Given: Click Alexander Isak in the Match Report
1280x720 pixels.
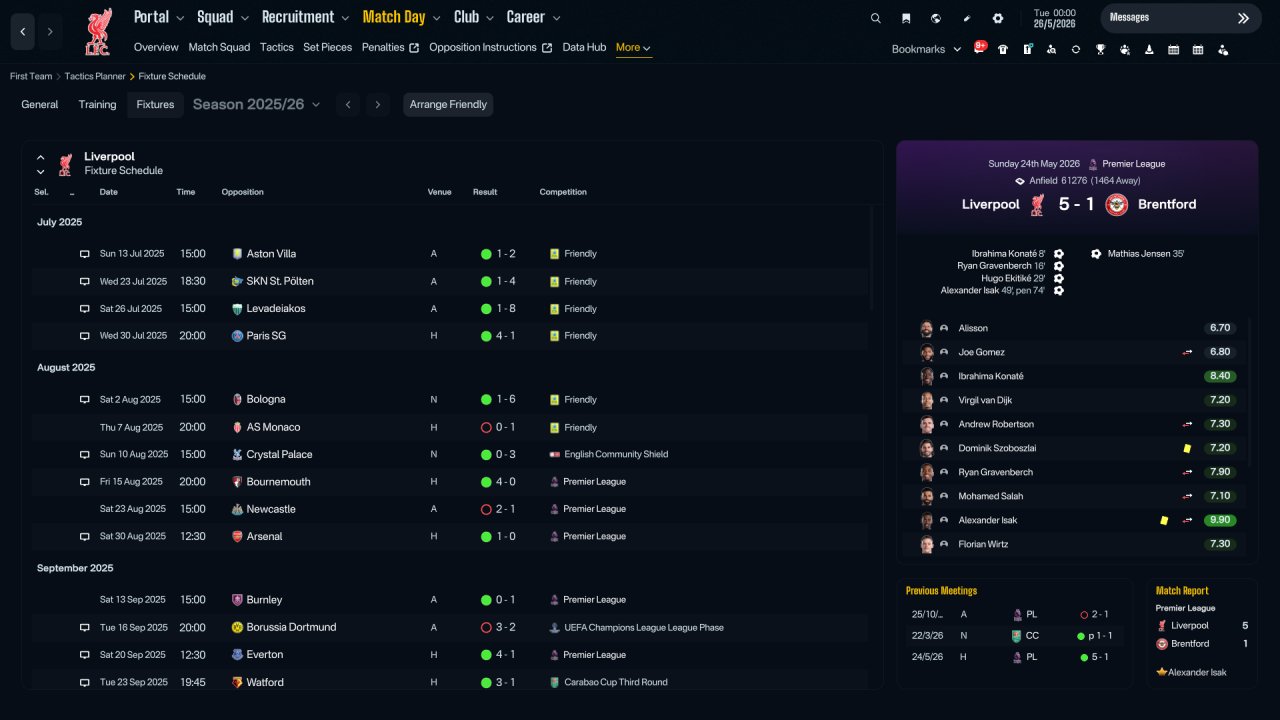Looking at the screenshot, I should coord(1197,673).
